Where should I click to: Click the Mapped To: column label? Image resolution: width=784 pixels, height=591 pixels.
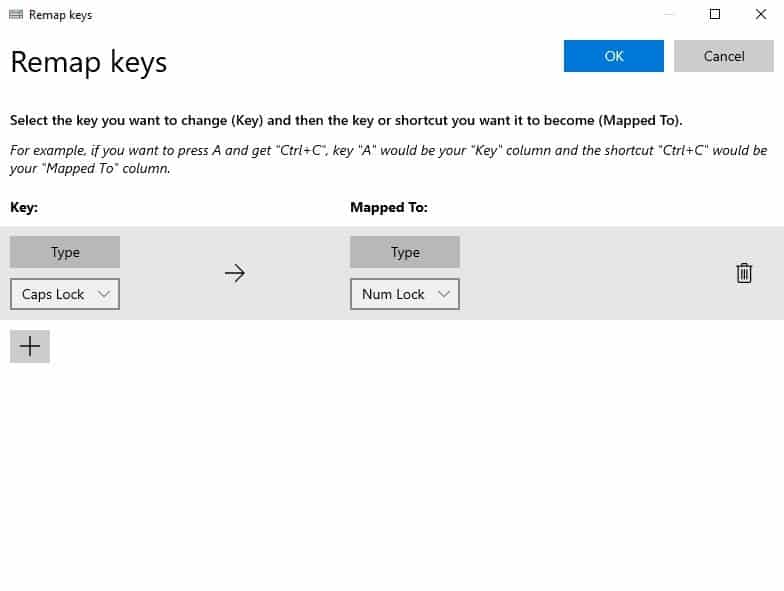point(388,207)
